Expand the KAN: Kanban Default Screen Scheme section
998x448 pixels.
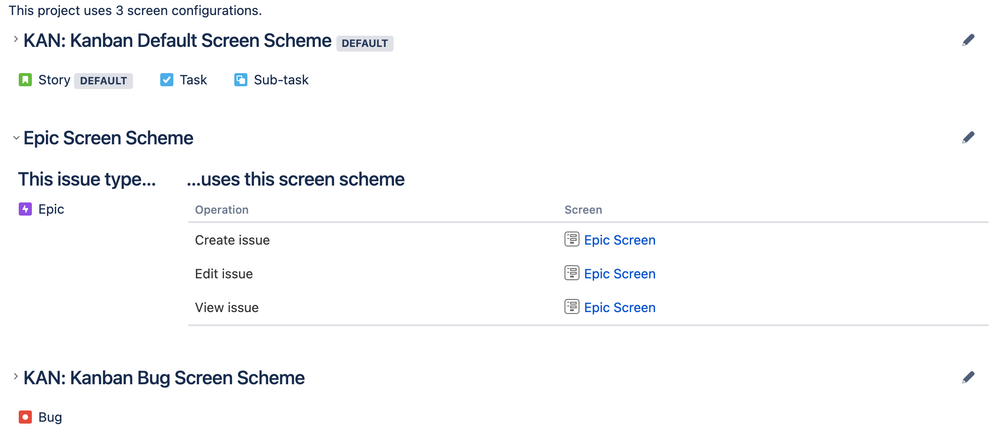tap(16, 39)
